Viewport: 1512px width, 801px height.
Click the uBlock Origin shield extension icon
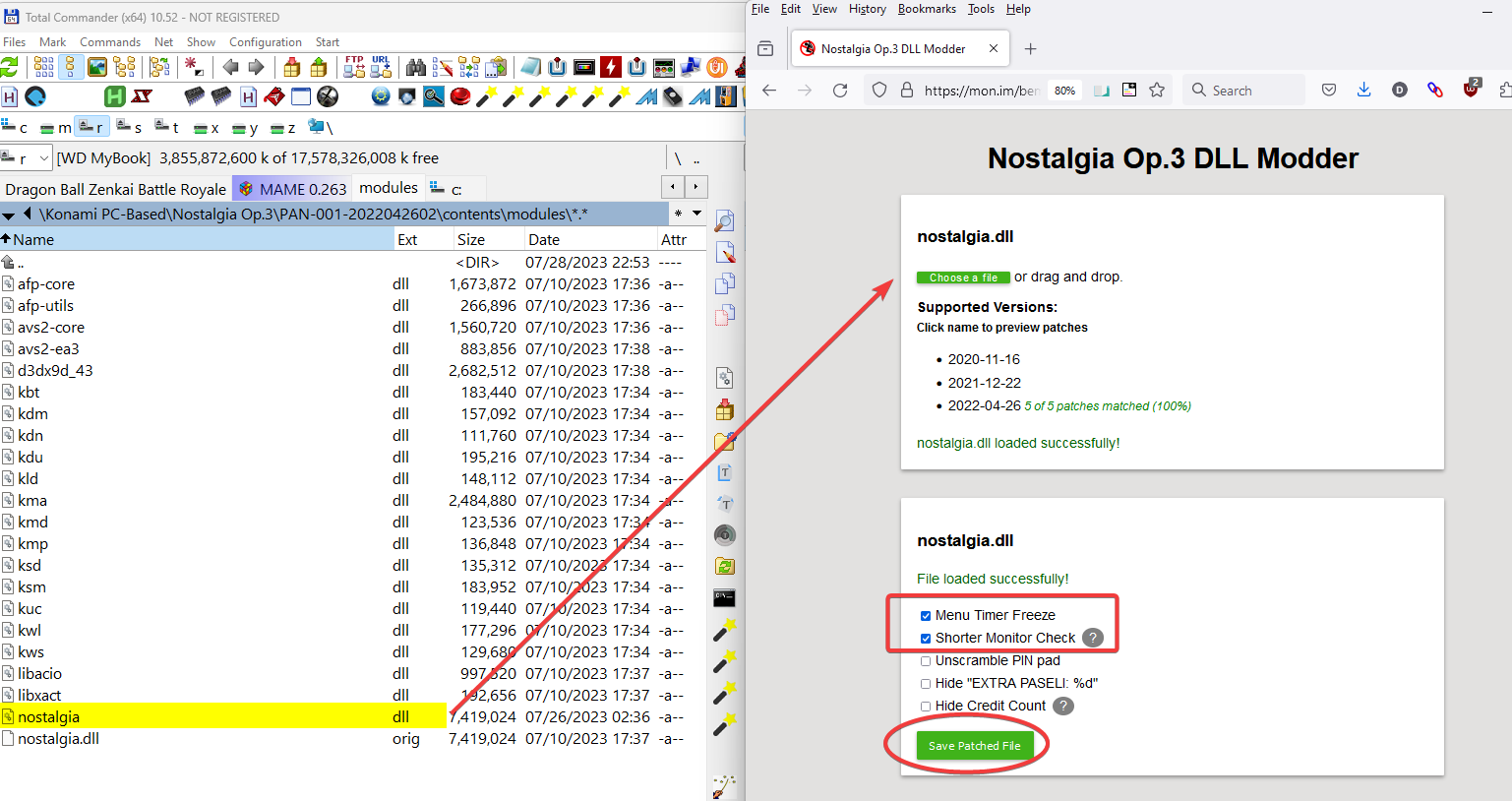coord(1471,89)
